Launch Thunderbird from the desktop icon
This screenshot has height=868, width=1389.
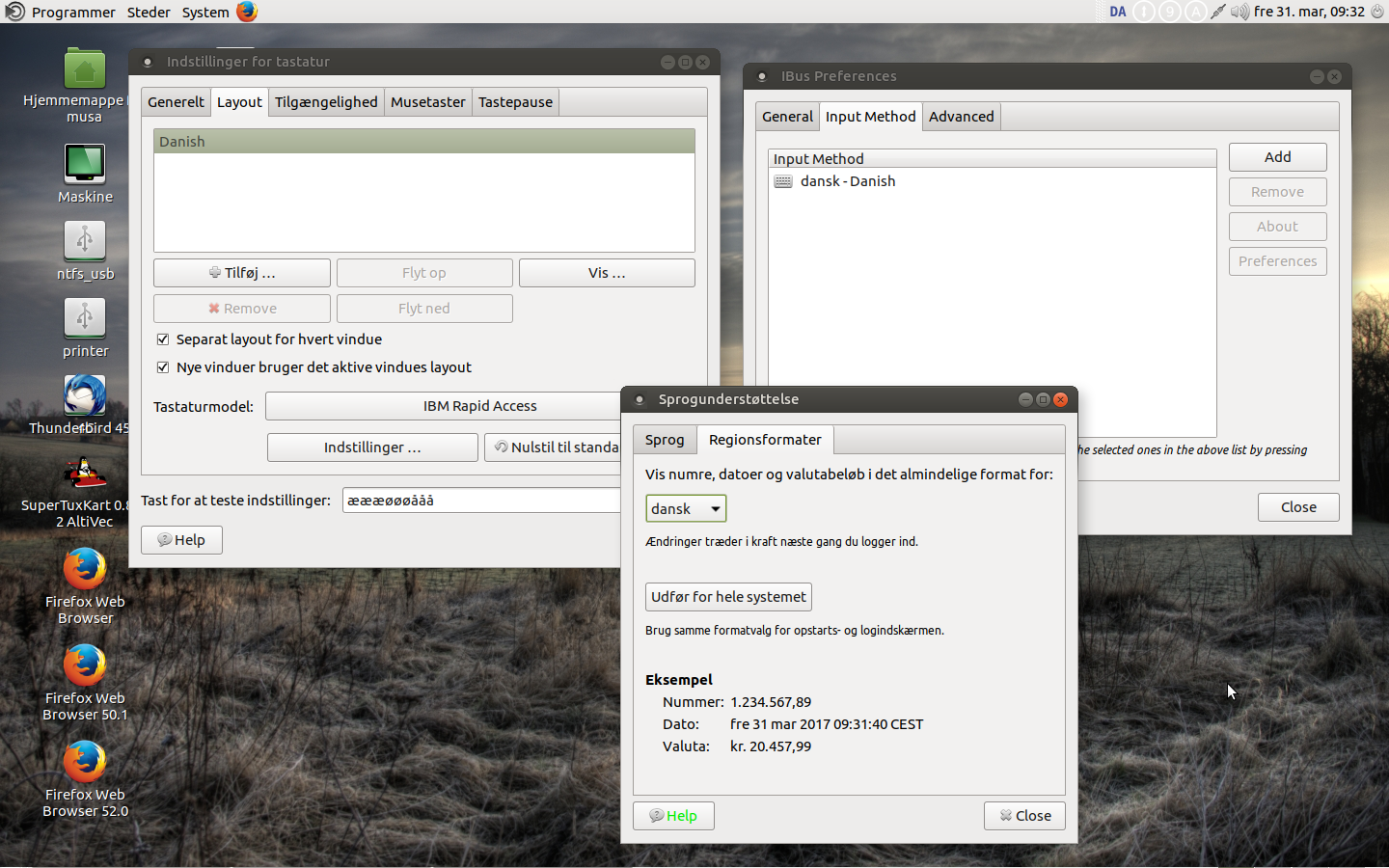[x=85, y=396]
